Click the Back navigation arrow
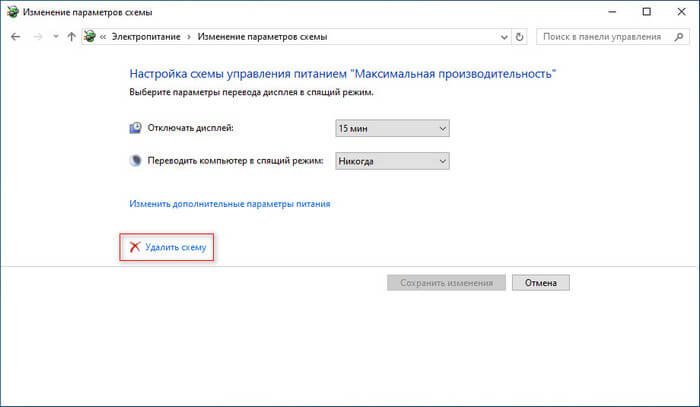Image resolution: width=700 pixels, height=407 pixels. click(16, 36)
